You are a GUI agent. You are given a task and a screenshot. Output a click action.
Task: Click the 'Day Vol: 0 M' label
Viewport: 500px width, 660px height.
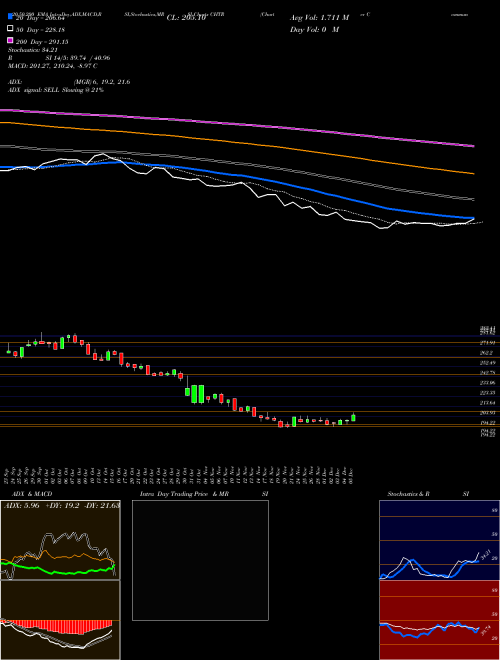click(314, 29)
